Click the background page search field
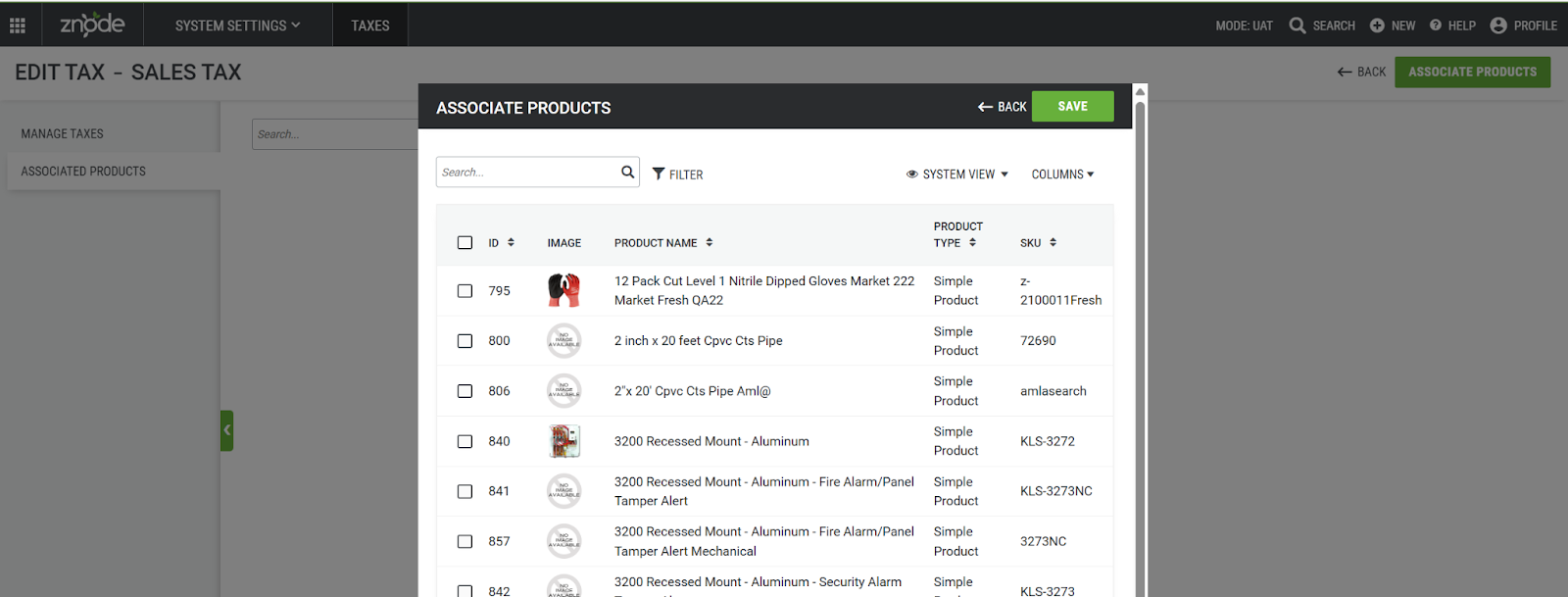This screenshot has width=1568, height=597. click(x=334, y=134)
